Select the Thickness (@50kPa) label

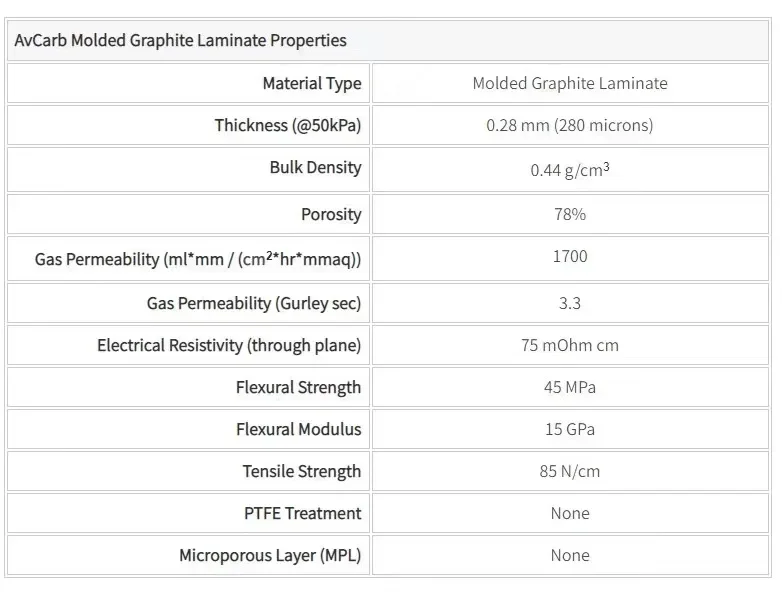(x=288, y=125)
